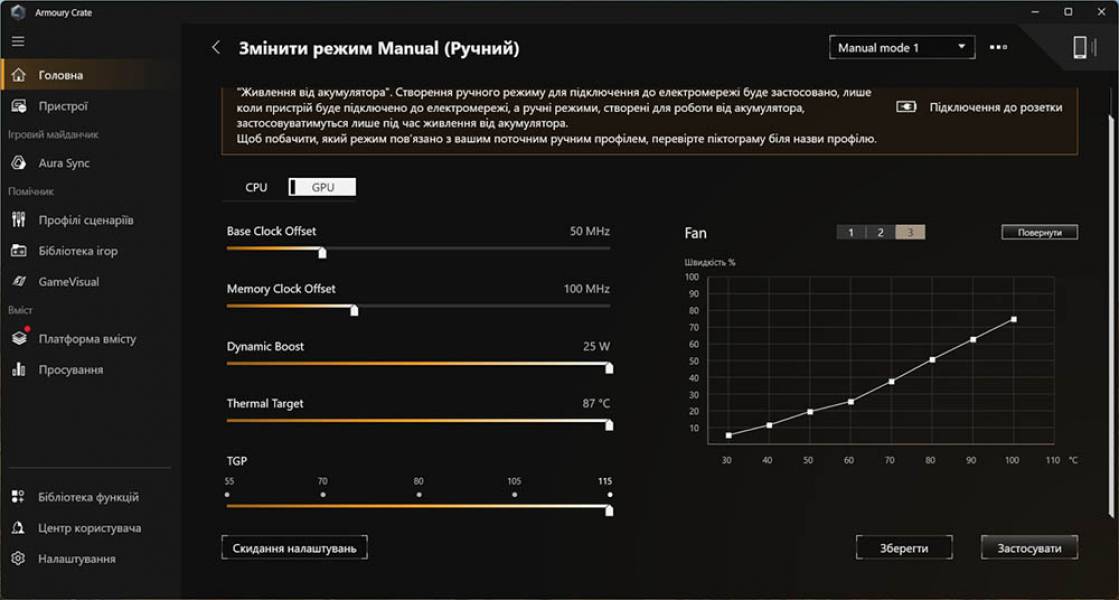Click the 50 MHz value
Viewport: 1119px width, 600px height.
click(589, 231)
